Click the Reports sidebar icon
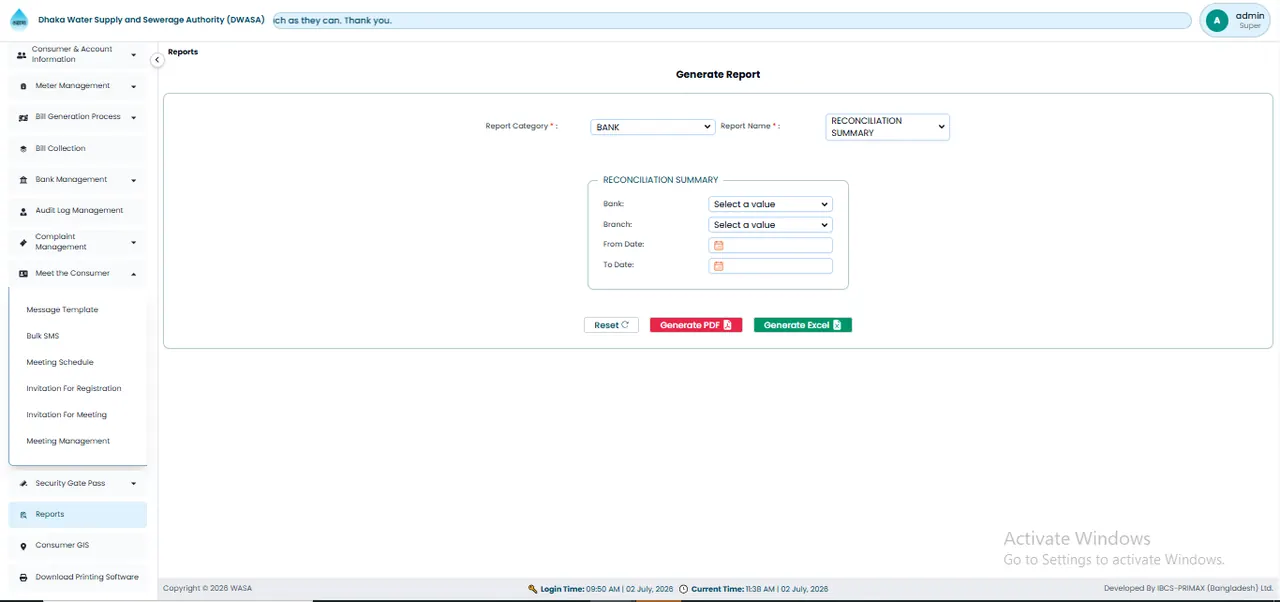 point(24,515)
